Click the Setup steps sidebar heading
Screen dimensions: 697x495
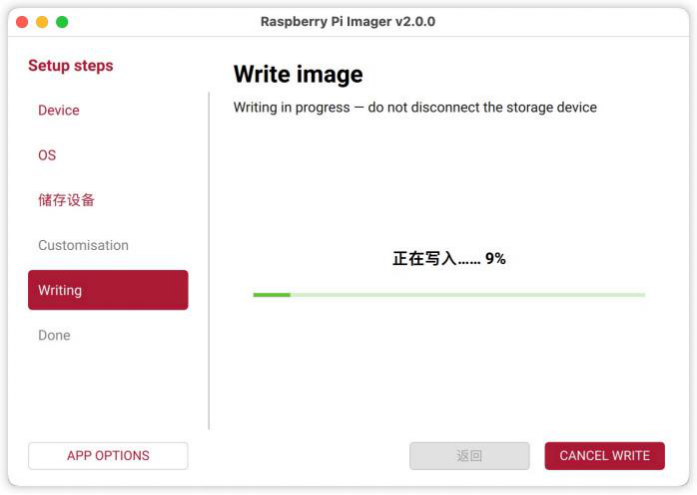[71, 66]
